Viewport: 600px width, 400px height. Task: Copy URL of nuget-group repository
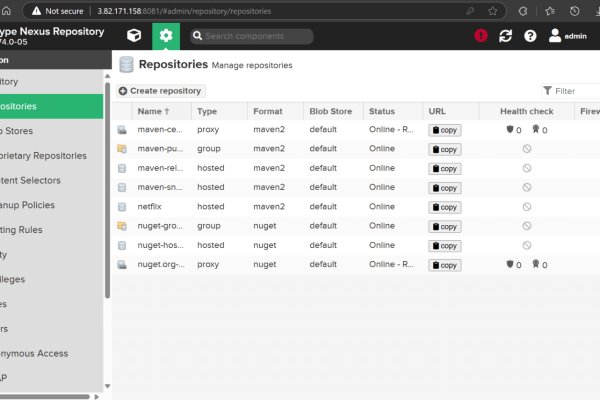[445, 227]
